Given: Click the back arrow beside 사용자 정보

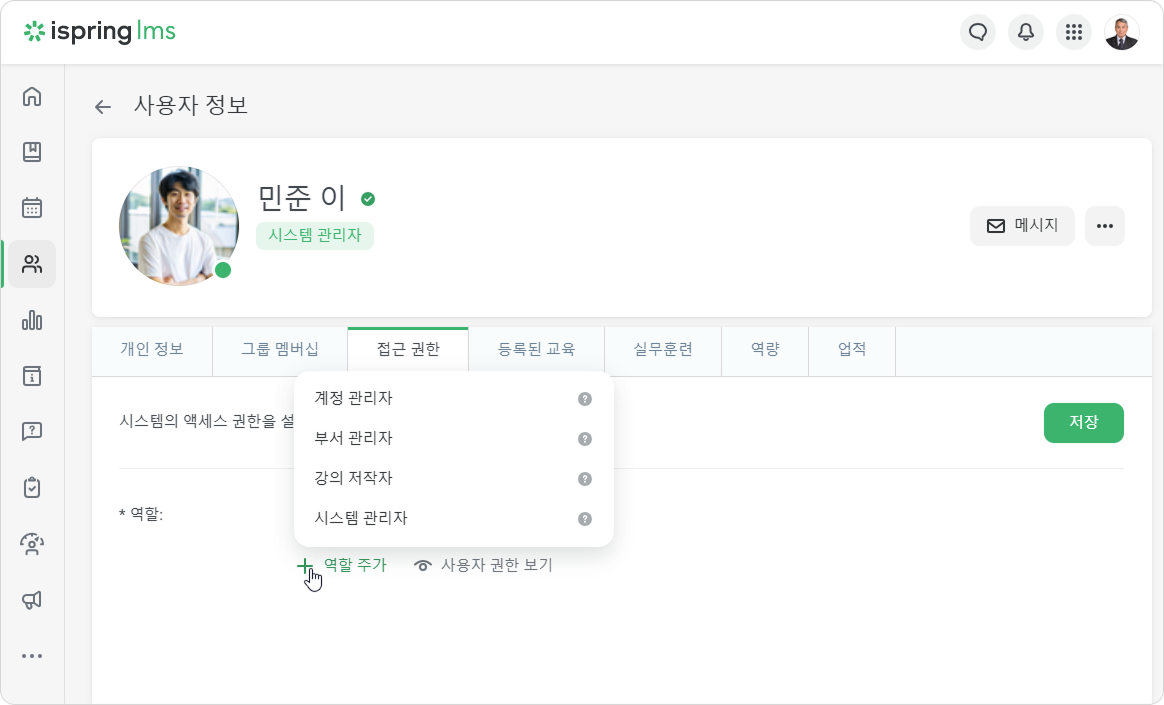Looking at the screenshot, I should 102,107.
